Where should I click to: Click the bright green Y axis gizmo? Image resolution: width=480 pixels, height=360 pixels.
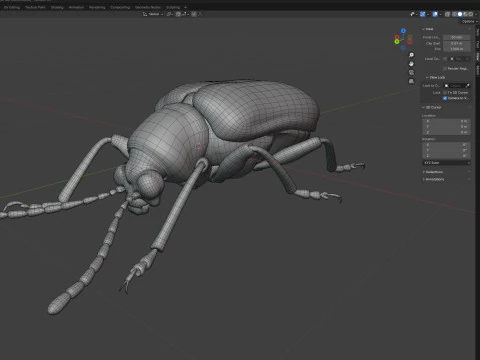[397, 41]
